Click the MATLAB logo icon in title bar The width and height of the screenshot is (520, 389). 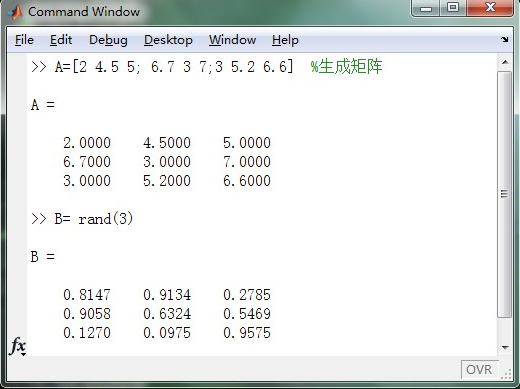[15, 12]
